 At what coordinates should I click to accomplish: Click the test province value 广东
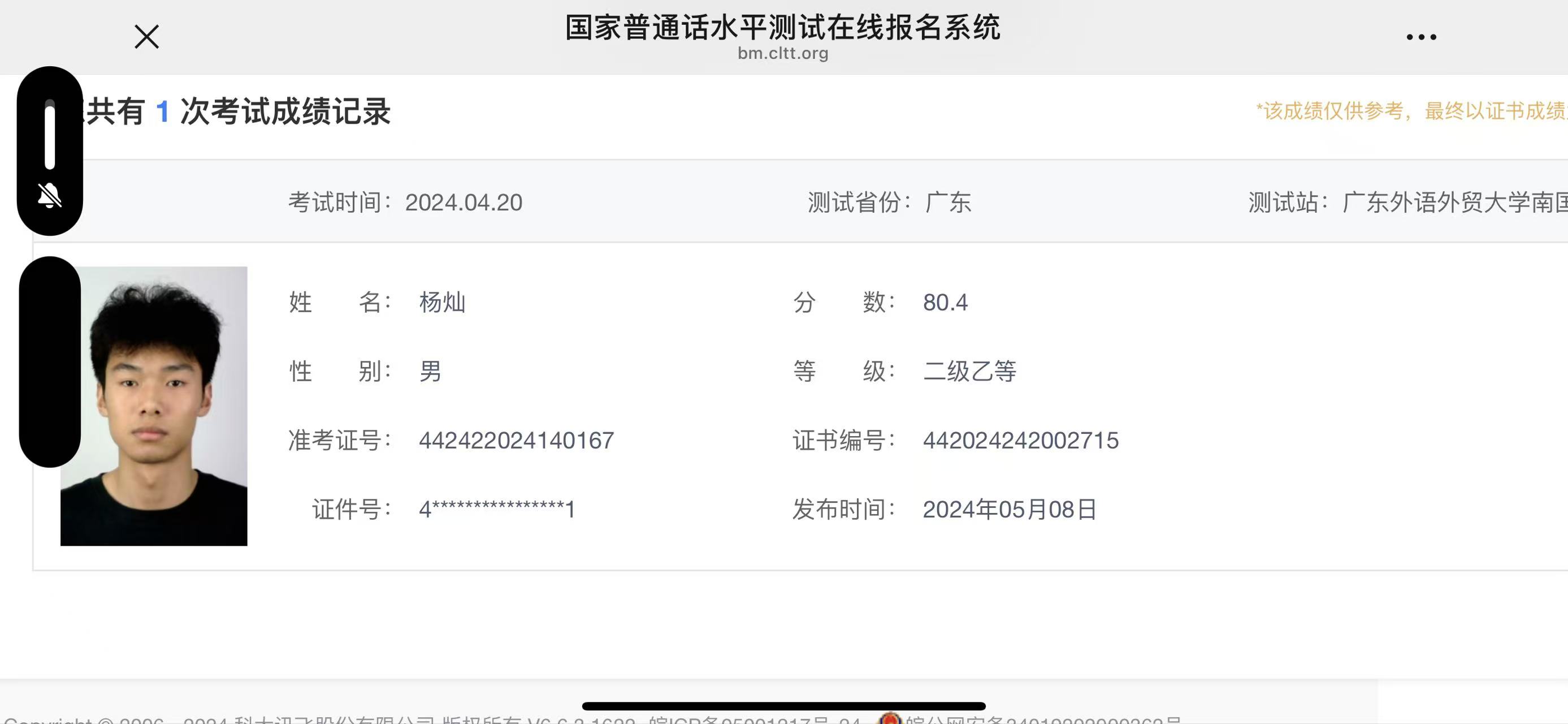(948, 202)
